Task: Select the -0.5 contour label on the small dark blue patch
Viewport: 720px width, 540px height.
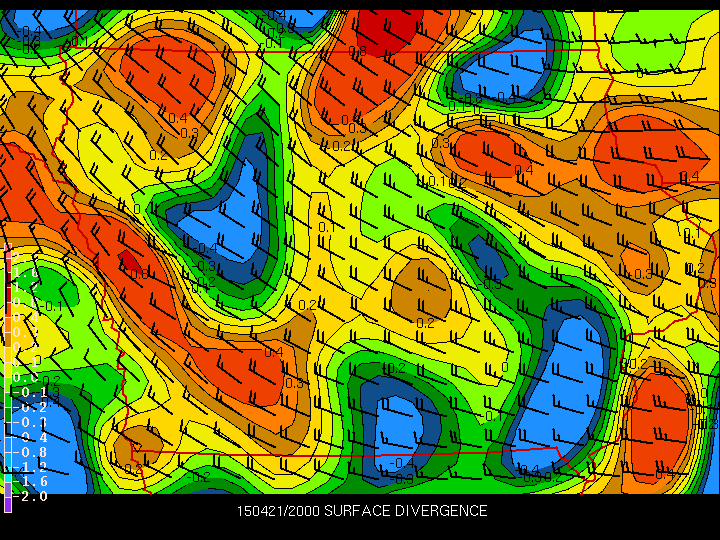Action: (x=489, y=284)
